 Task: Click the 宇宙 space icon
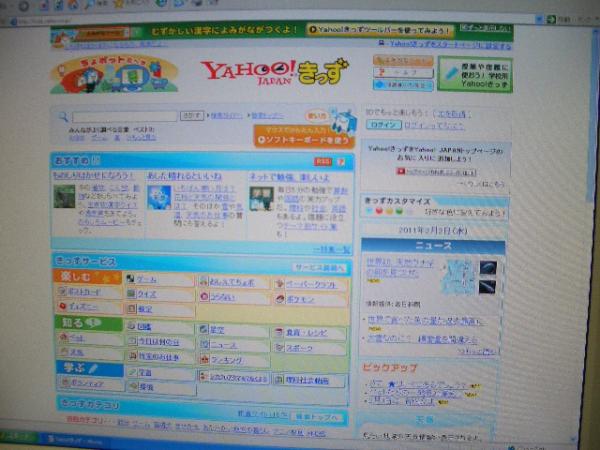(x=133, y=372)
